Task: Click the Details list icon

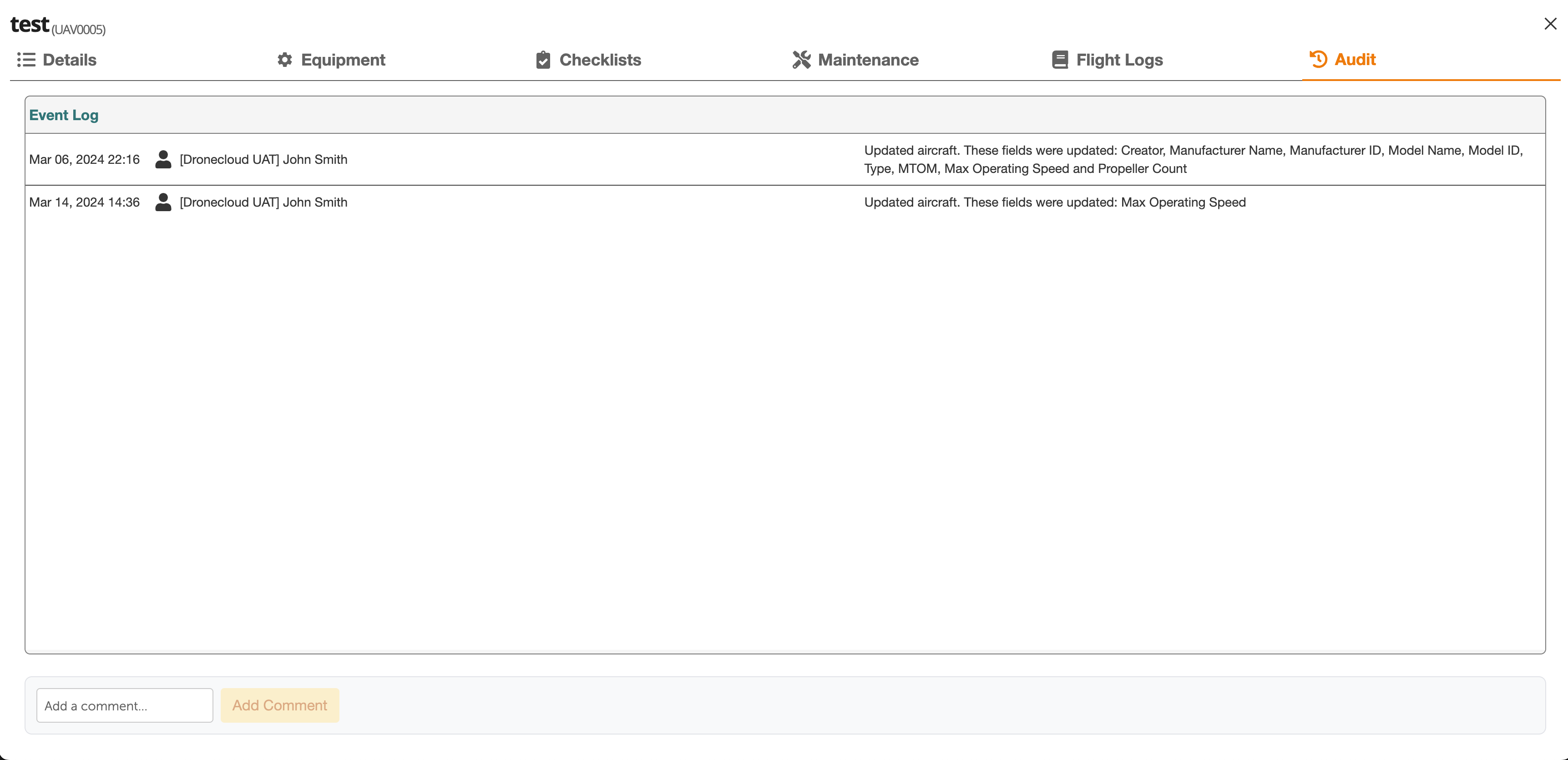Action: (x=26, y=60)
